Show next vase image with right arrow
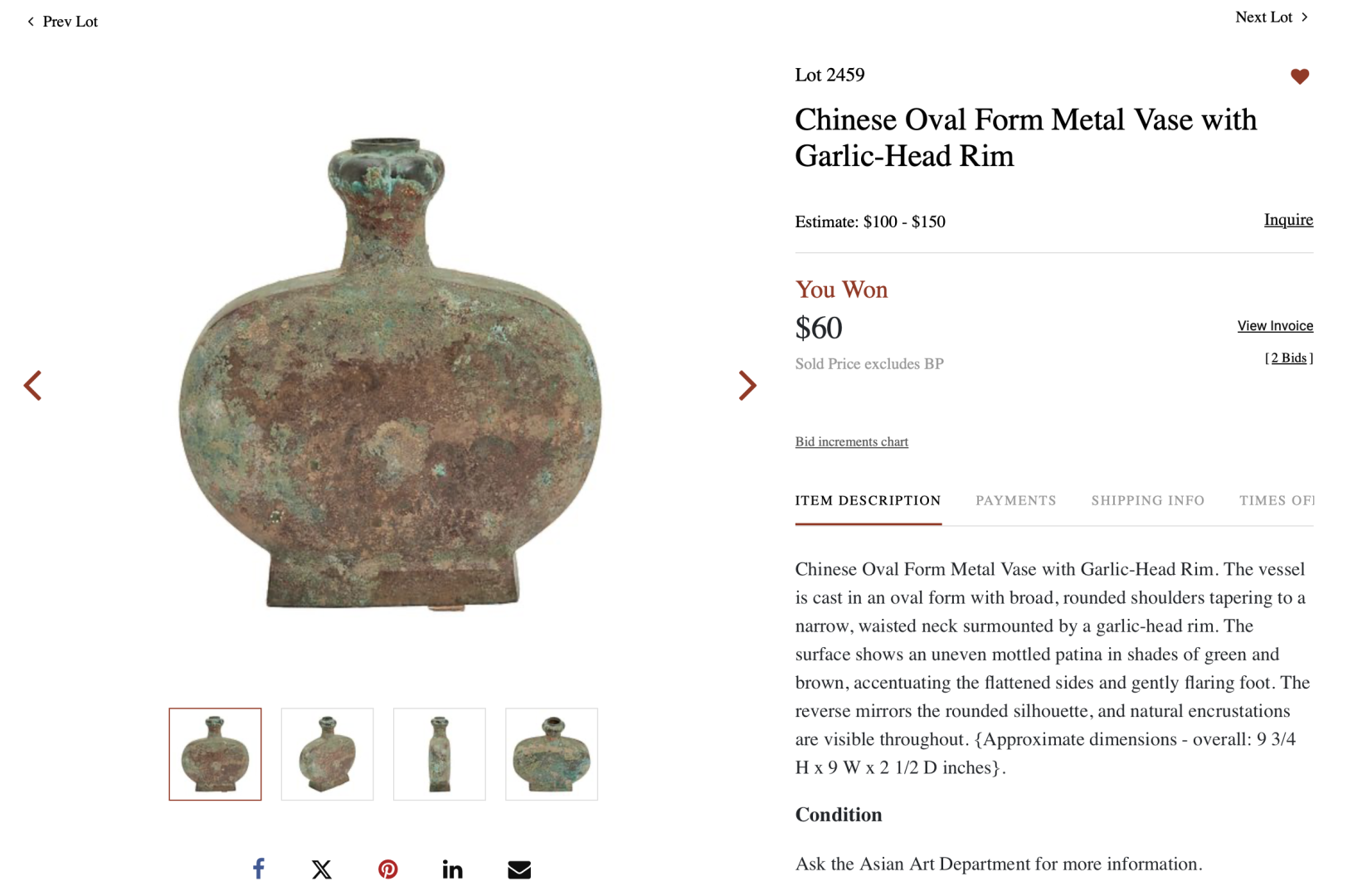1372x896 pixels. click(x=747, y=385)
